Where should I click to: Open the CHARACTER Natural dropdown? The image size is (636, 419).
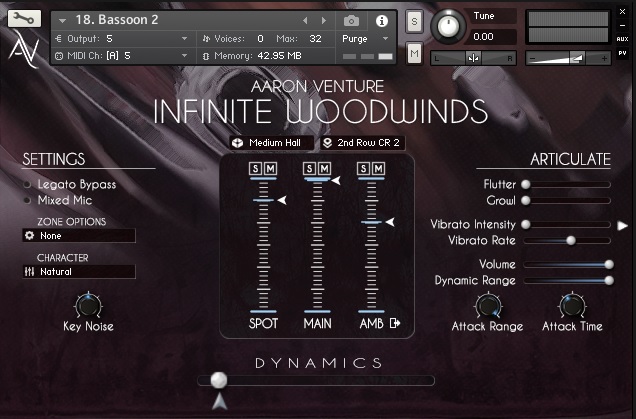click(x=79, y=272)
